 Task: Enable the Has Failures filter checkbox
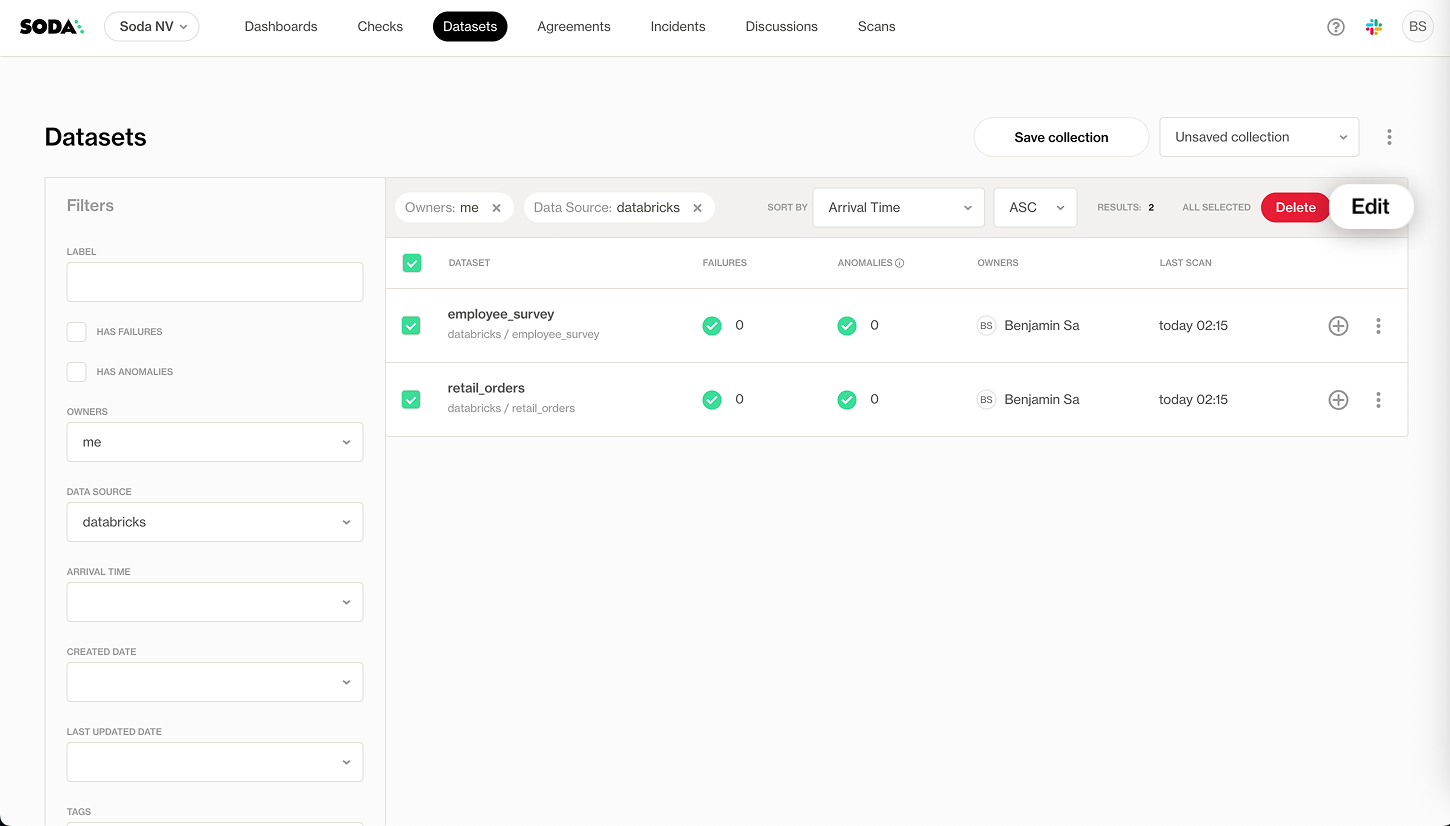click(76, 332)
